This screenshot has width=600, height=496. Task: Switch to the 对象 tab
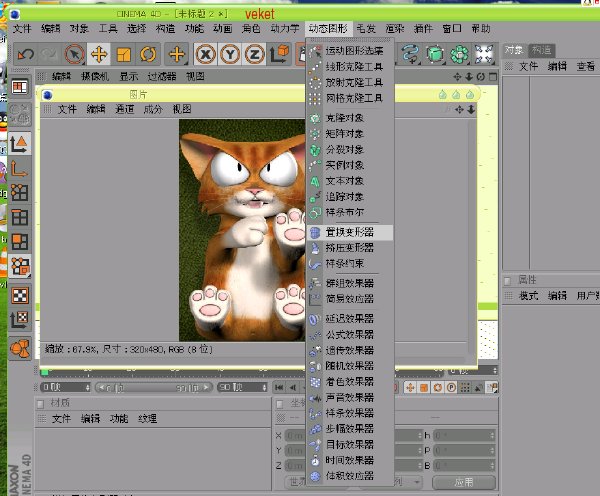514,50
